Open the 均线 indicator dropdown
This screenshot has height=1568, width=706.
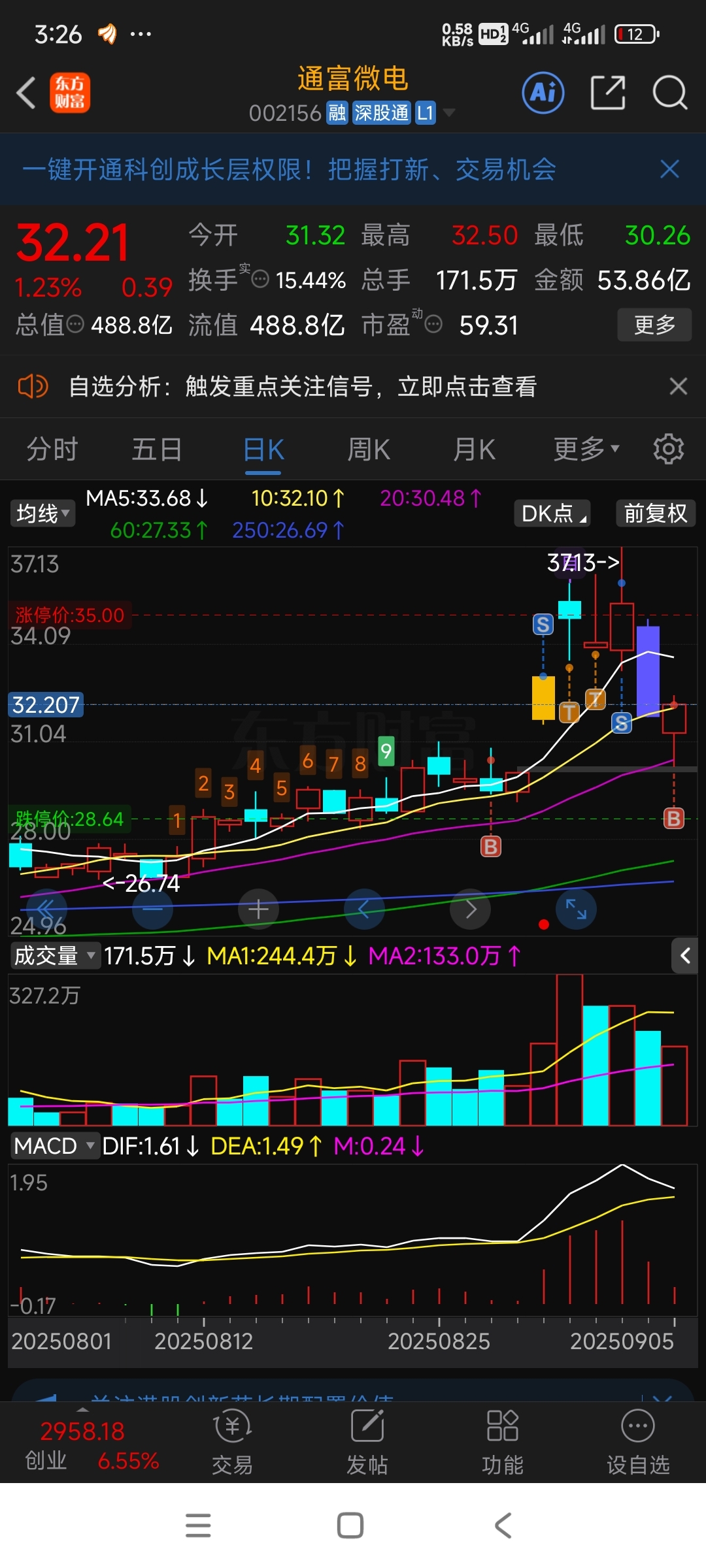click(42, 514)
